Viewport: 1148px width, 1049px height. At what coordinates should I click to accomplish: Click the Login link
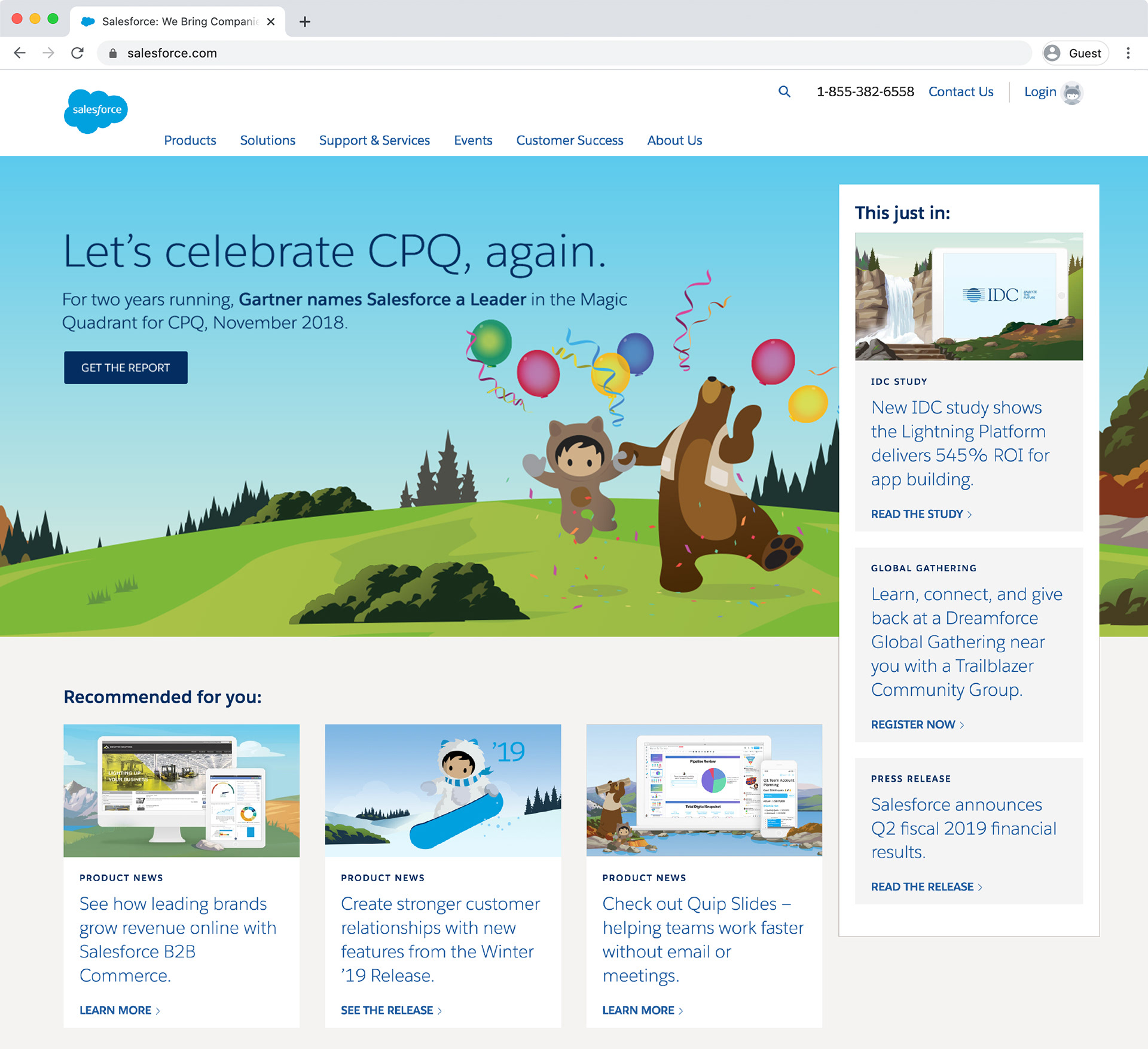[x=1040, y=91]
